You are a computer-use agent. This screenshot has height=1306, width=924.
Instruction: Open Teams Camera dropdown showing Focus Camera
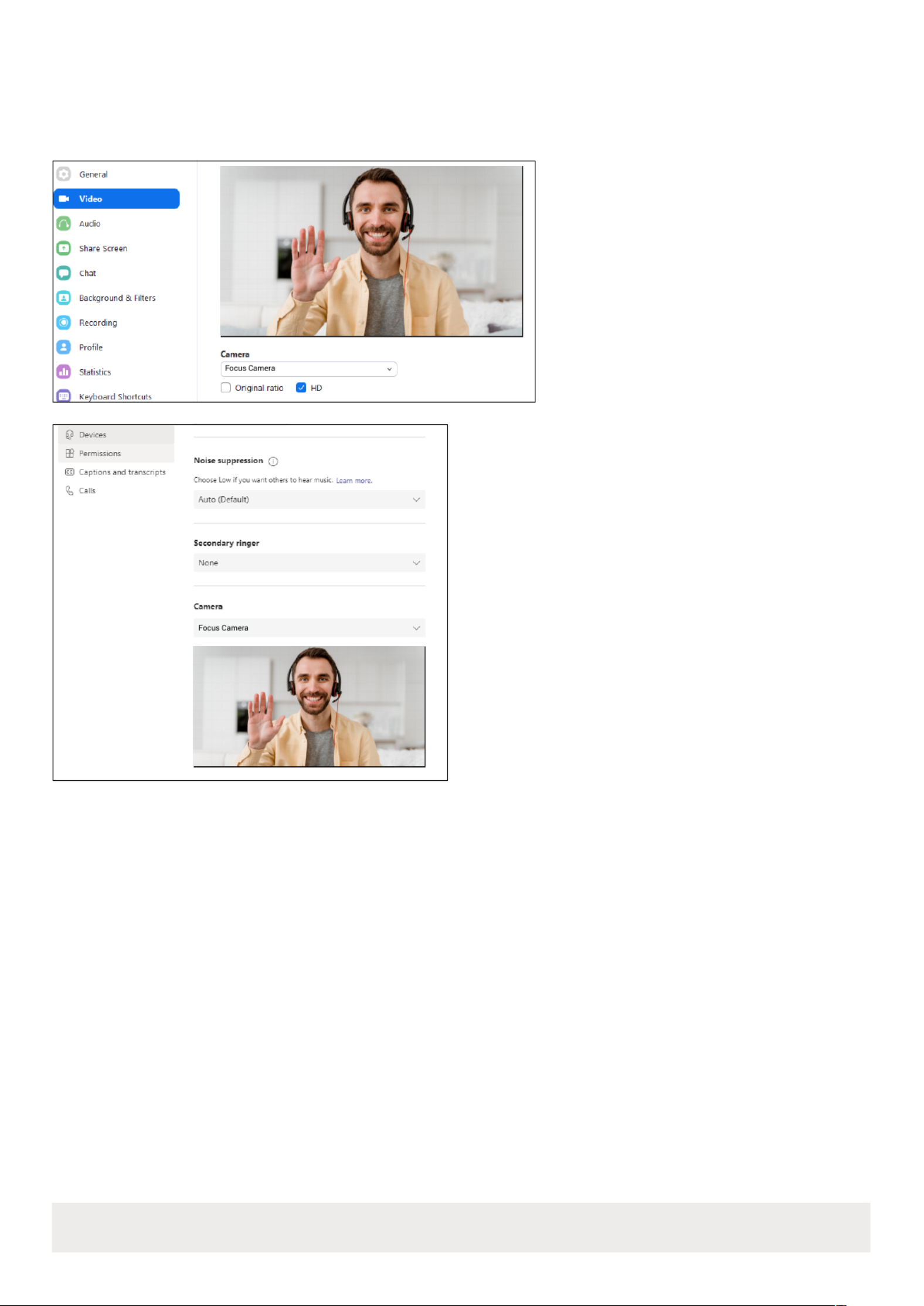pos(309,628)
